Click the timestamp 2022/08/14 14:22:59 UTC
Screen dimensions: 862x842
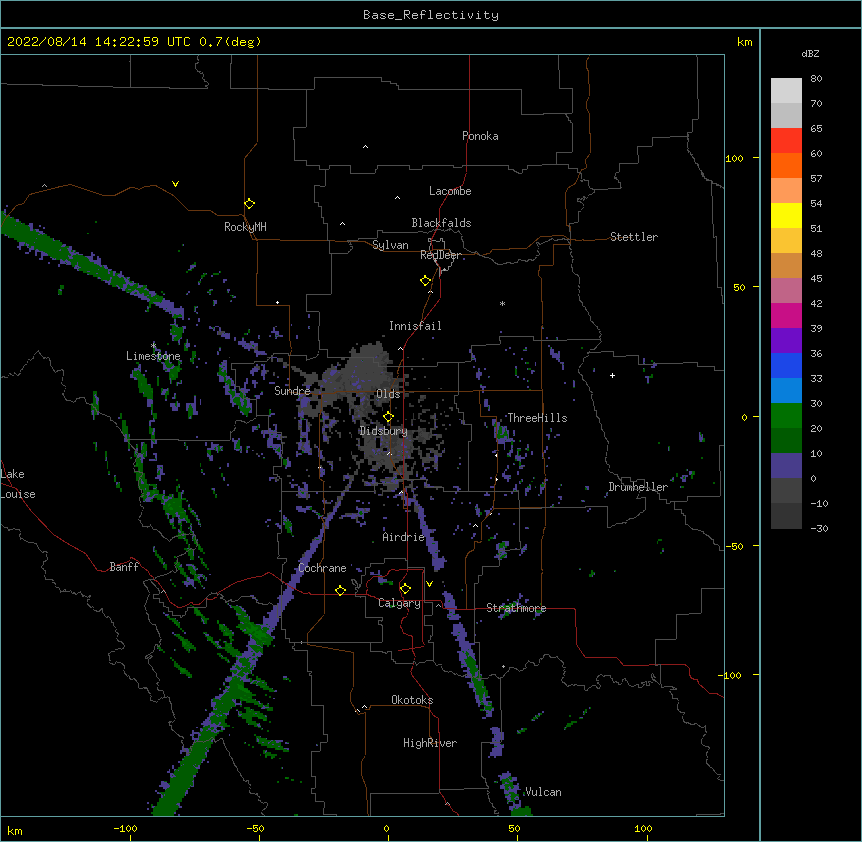point(99,42)
